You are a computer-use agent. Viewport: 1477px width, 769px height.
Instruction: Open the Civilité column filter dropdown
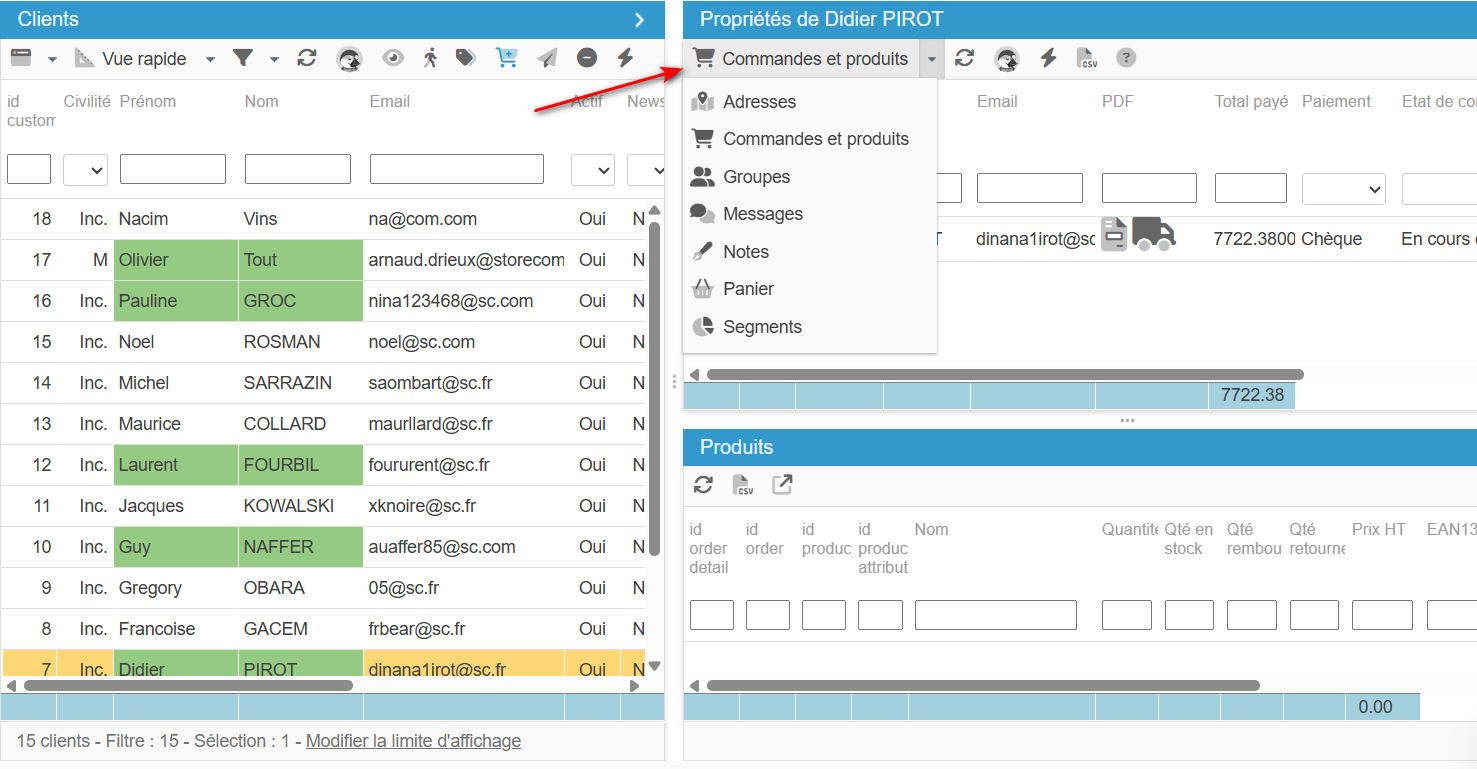coord(86,170)
